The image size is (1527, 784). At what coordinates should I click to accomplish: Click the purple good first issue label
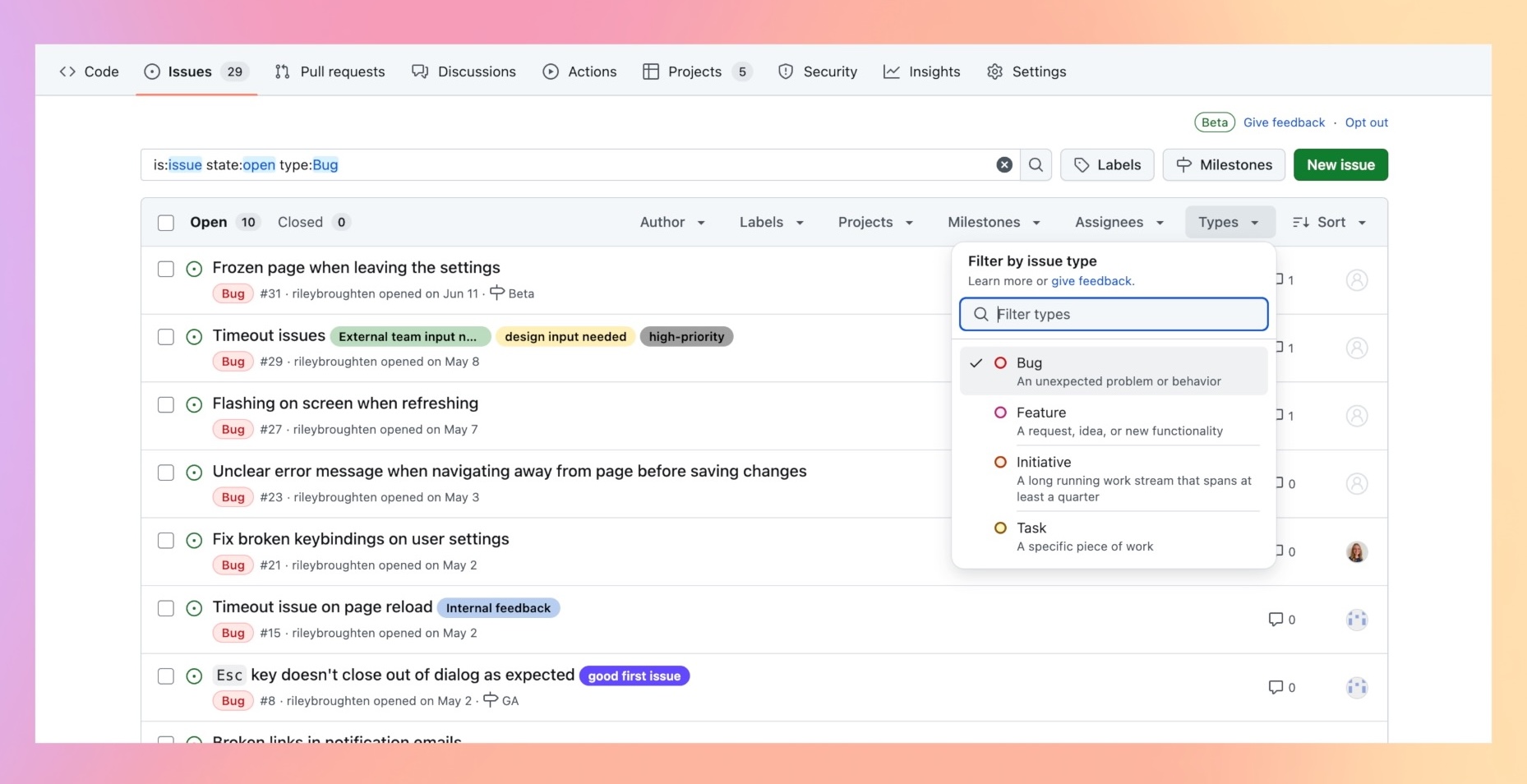coord(634,676)
